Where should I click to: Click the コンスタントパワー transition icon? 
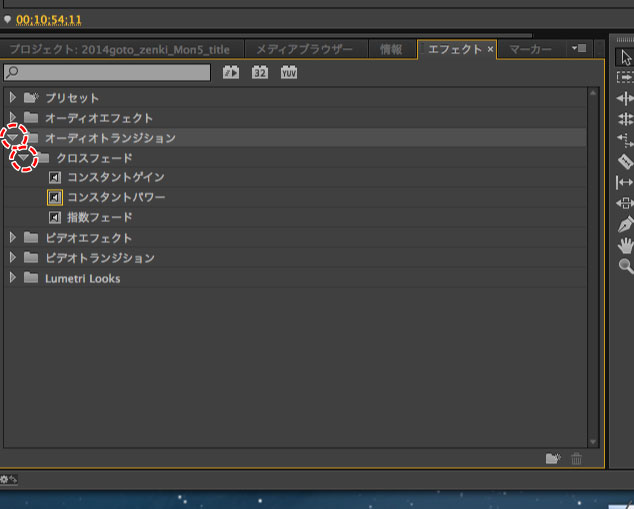55,197
